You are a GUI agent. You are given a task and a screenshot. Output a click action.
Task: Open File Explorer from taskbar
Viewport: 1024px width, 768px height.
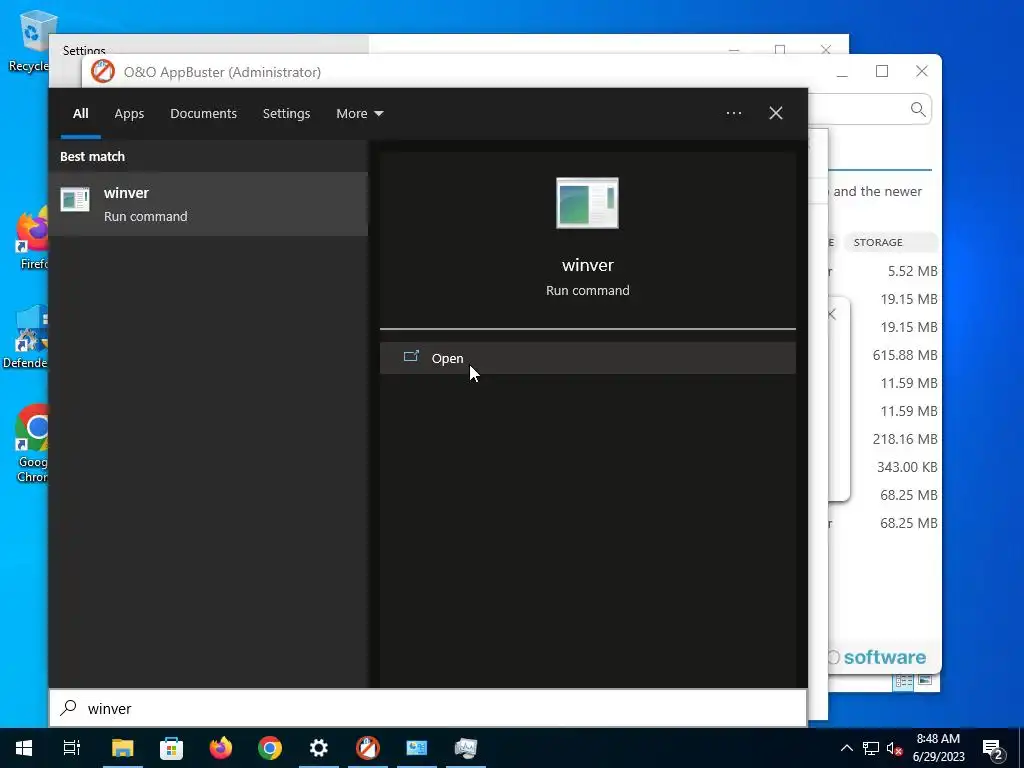click(x=122, y=748)
